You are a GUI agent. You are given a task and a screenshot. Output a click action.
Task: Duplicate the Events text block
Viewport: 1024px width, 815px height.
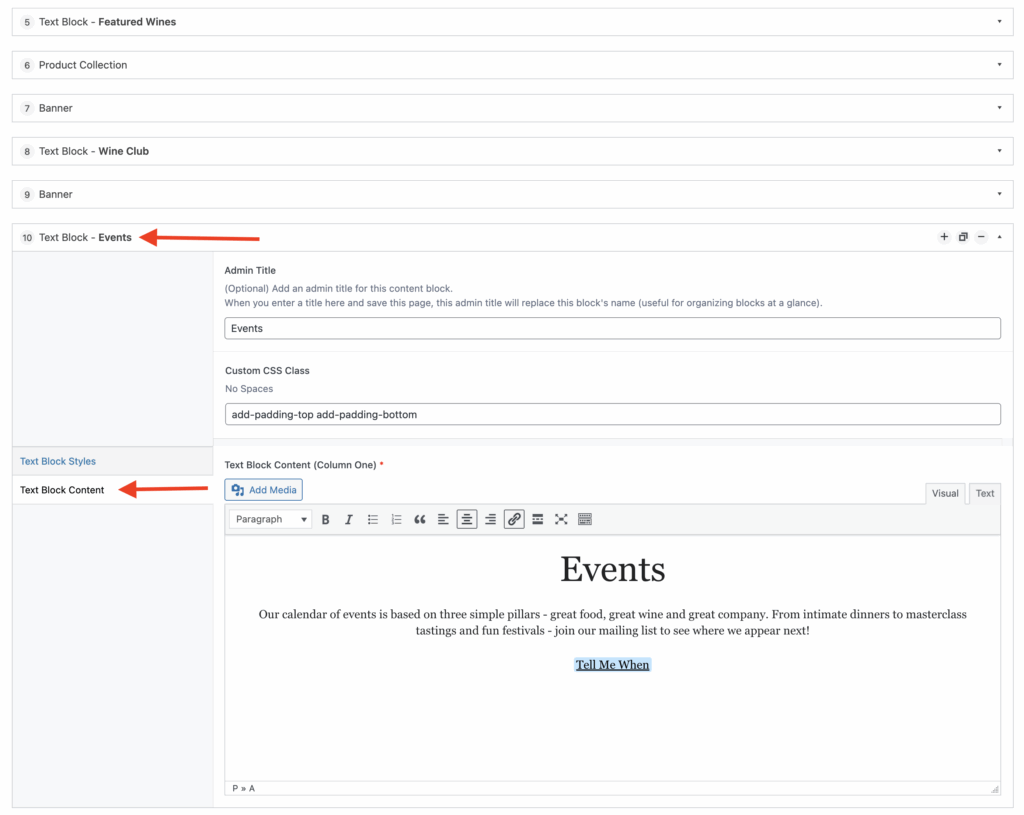click(x=963, y=237)
